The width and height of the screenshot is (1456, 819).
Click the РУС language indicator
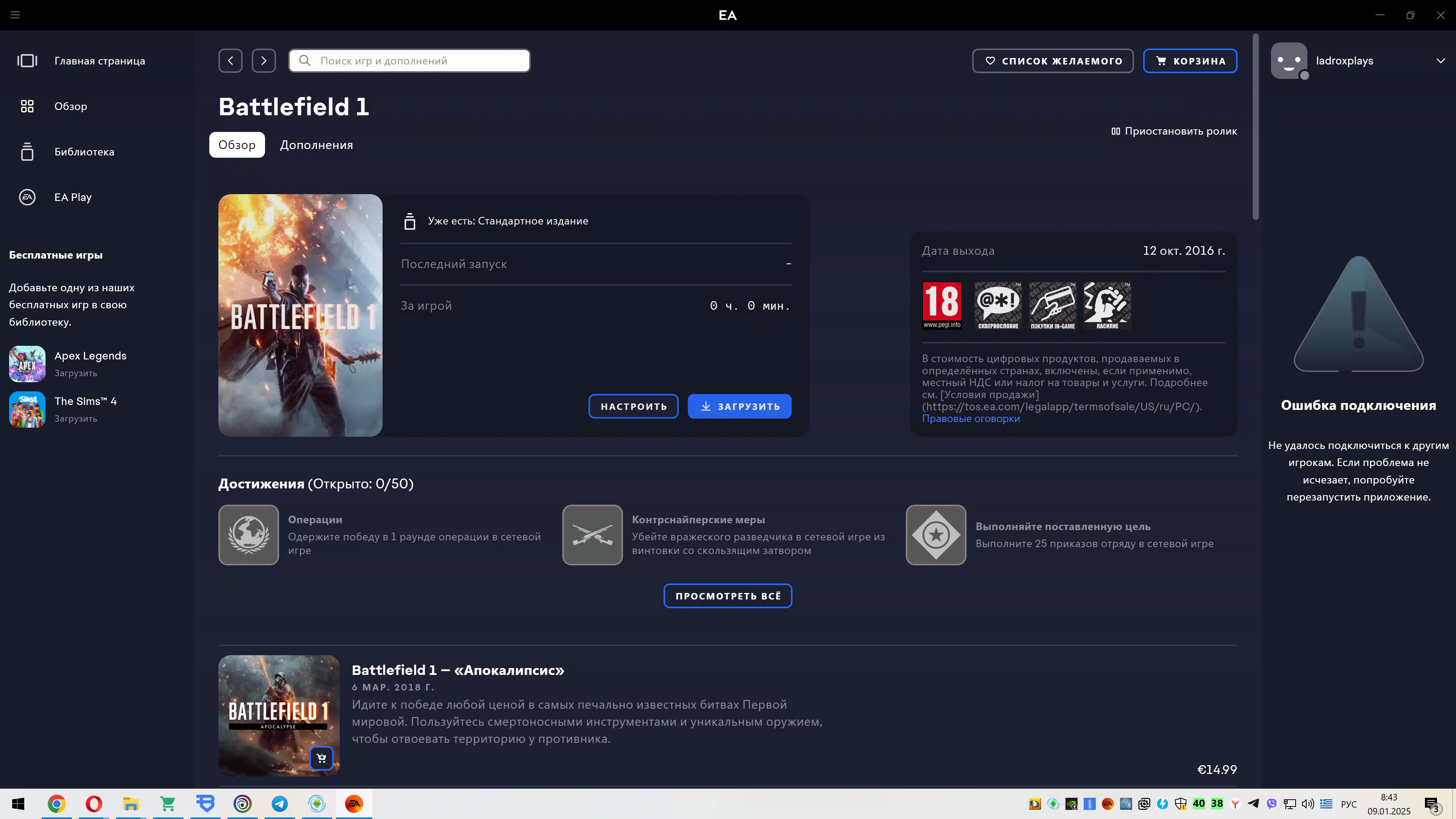pos(1349,804)
